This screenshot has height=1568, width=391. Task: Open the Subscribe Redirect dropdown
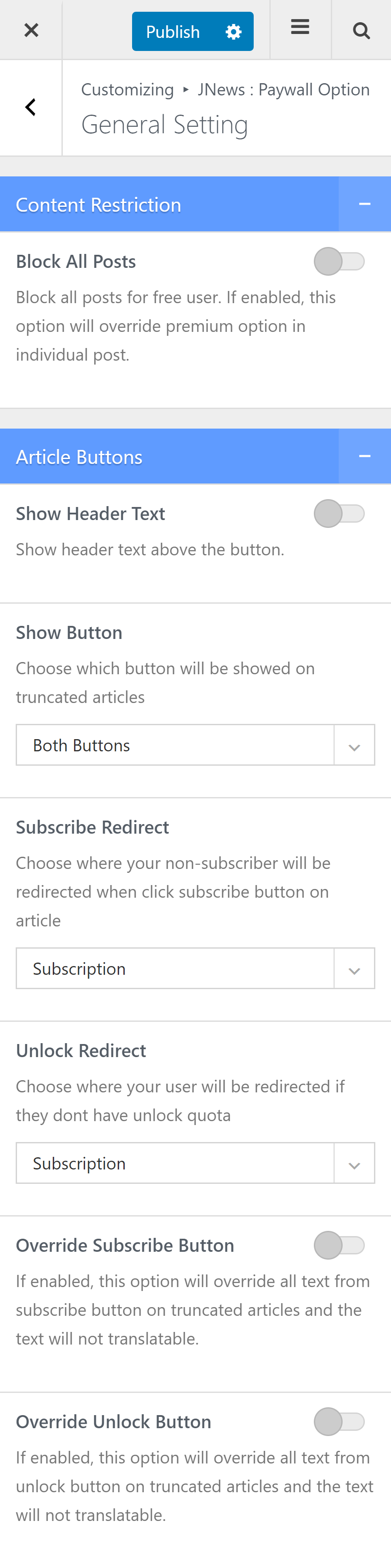[x=195, y=968]
